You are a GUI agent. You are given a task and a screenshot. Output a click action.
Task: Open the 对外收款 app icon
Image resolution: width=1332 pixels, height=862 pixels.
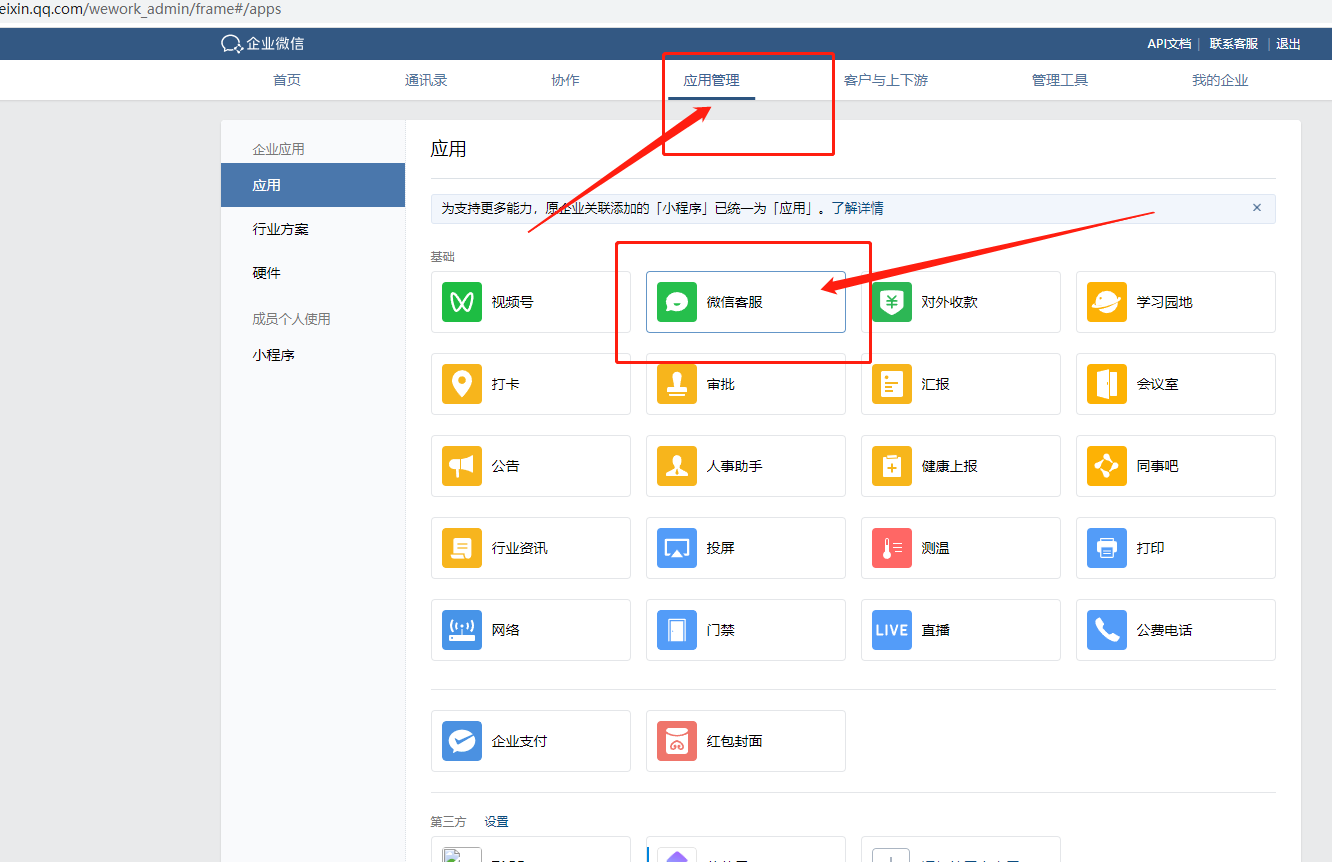[x=892, y=302]
